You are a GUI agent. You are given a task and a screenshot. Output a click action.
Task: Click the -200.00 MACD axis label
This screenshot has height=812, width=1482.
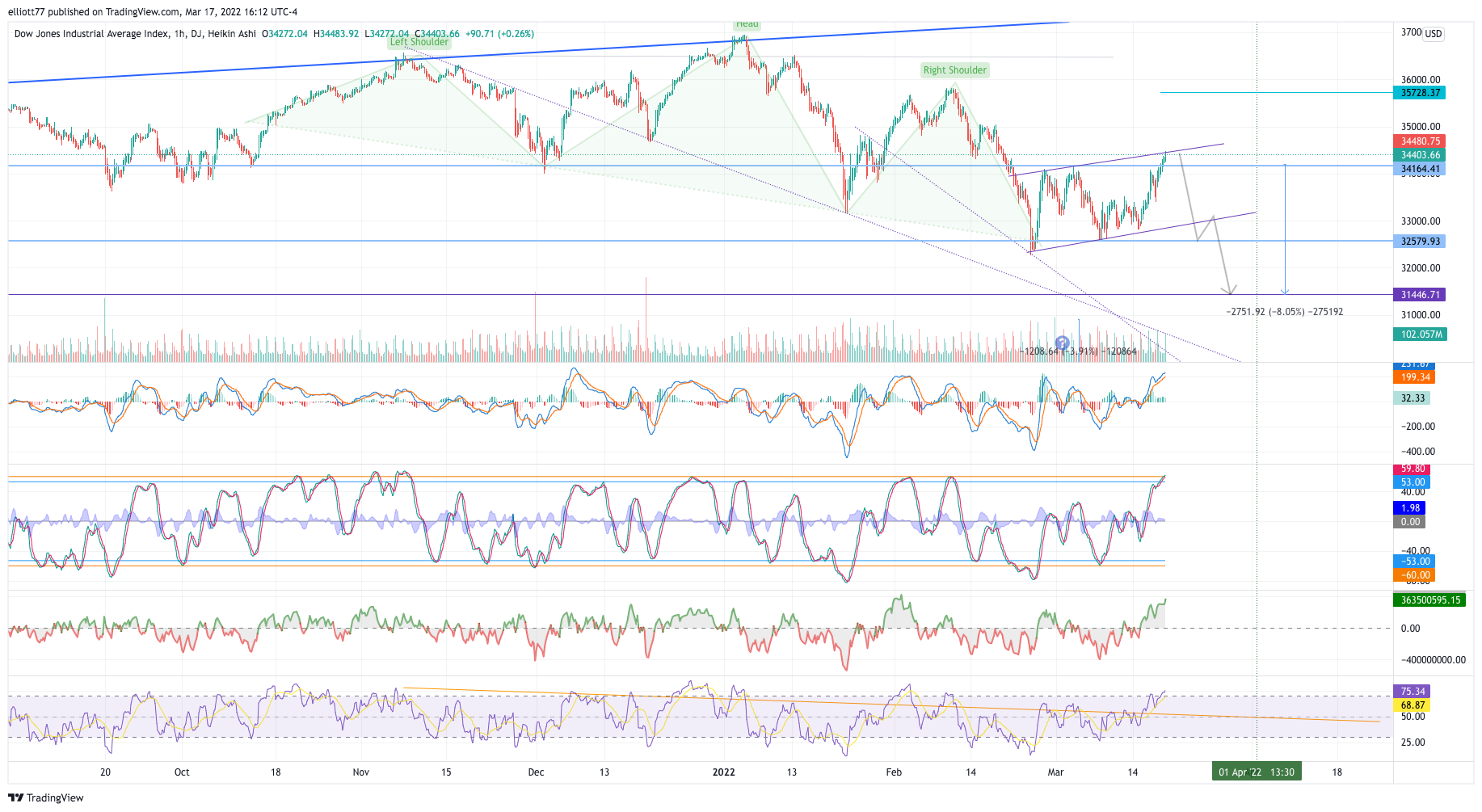click(x=1418, y=427)
